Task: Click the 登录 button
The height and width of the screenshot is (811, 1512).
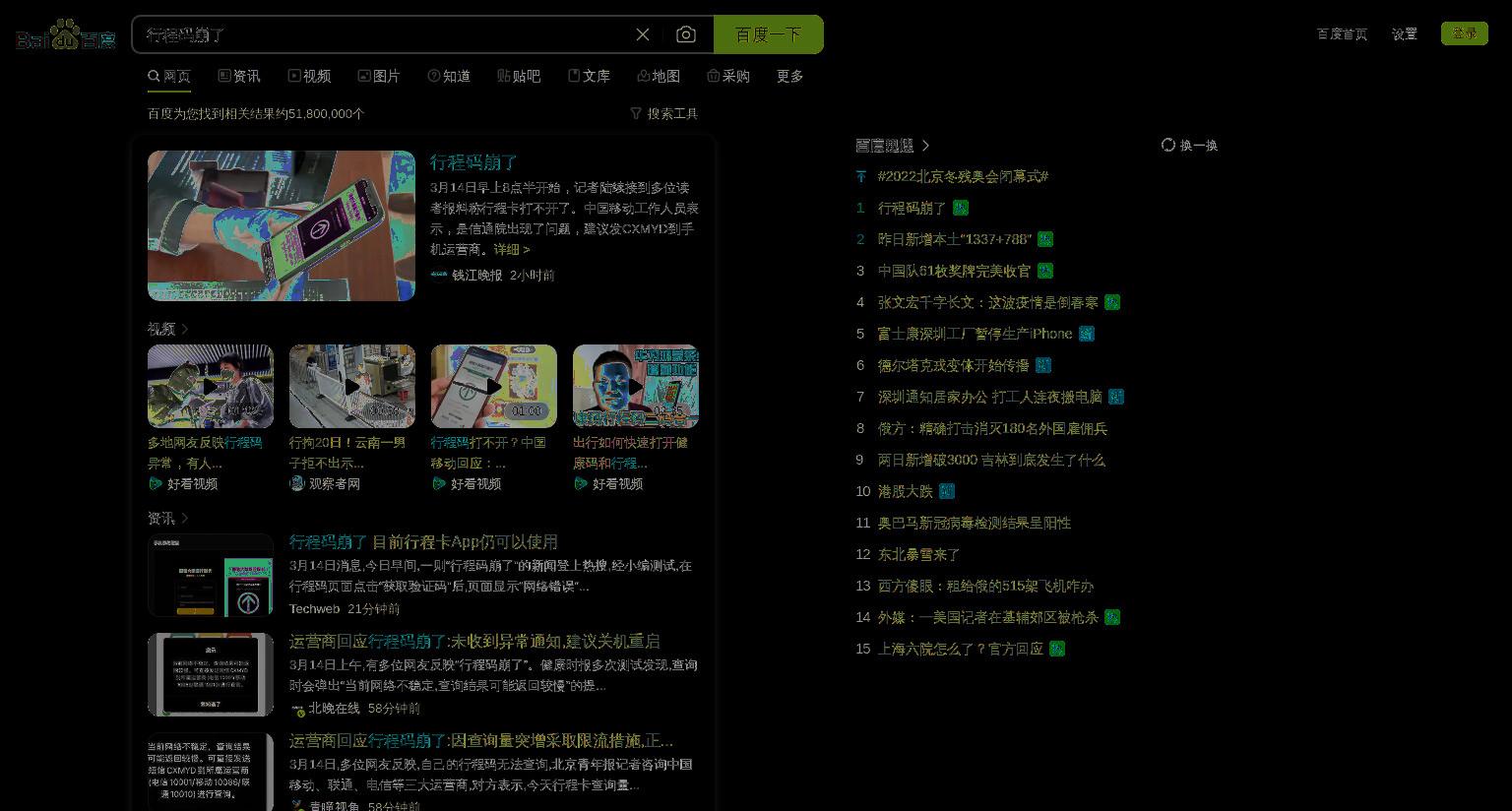Action: click(x=1465, y=33)
